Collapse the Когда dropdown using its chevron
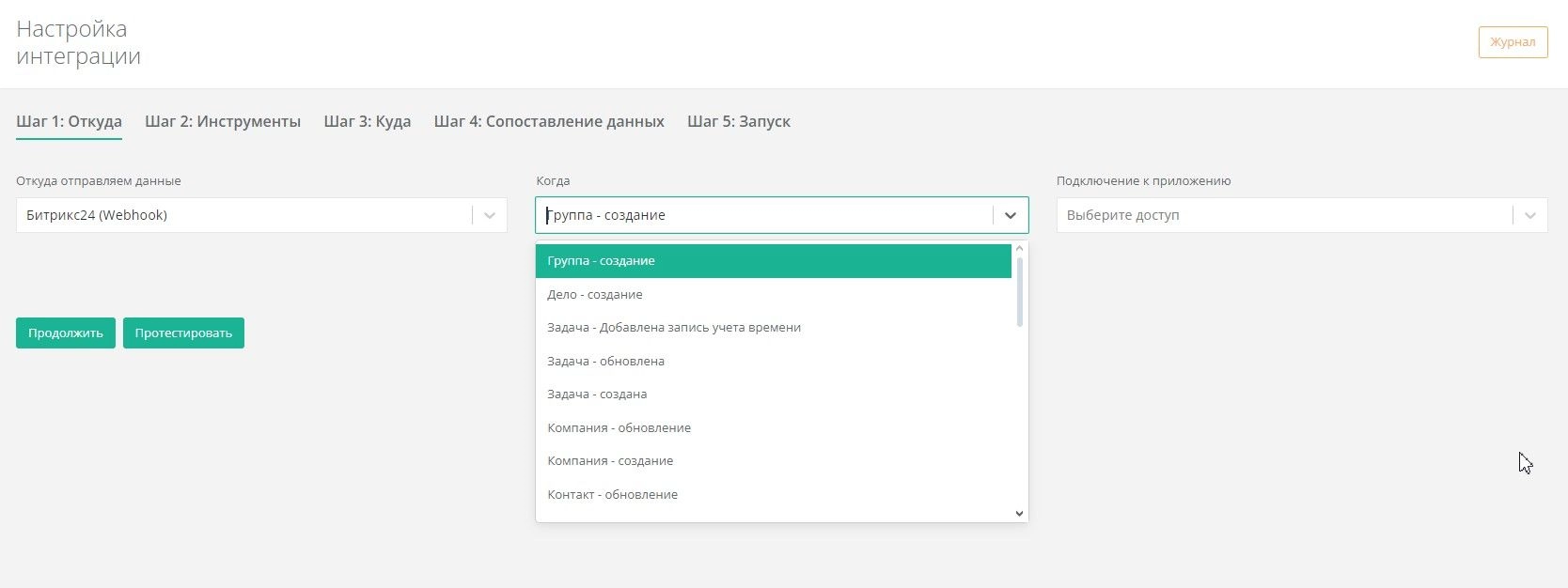 click(x=1010, y=215)
